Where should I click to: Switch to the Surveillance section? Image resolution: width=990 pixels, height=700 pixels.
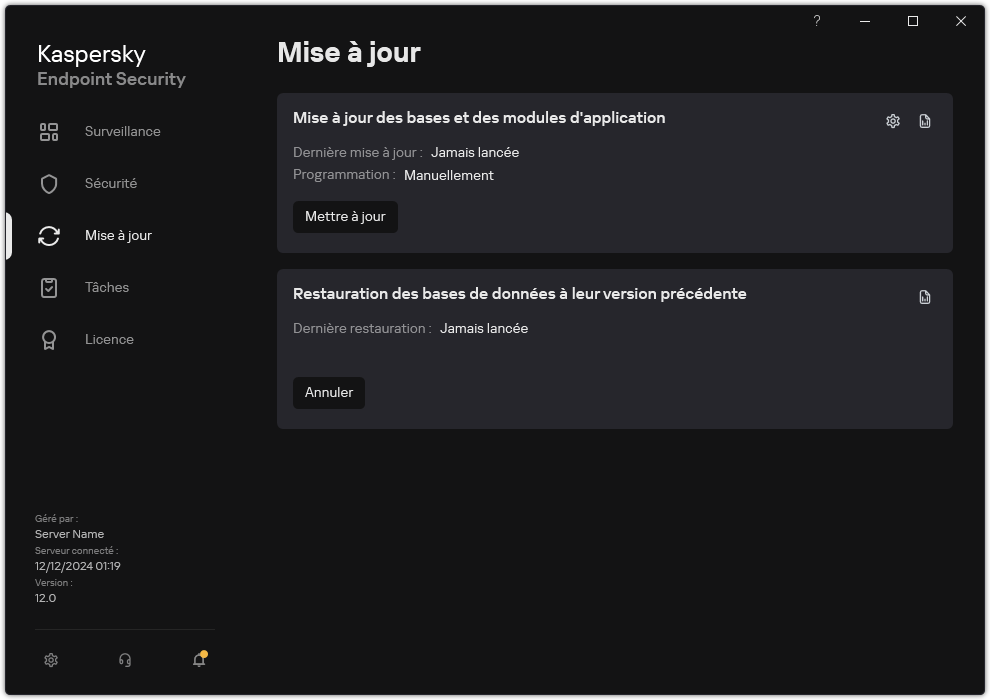coord(122,131)
